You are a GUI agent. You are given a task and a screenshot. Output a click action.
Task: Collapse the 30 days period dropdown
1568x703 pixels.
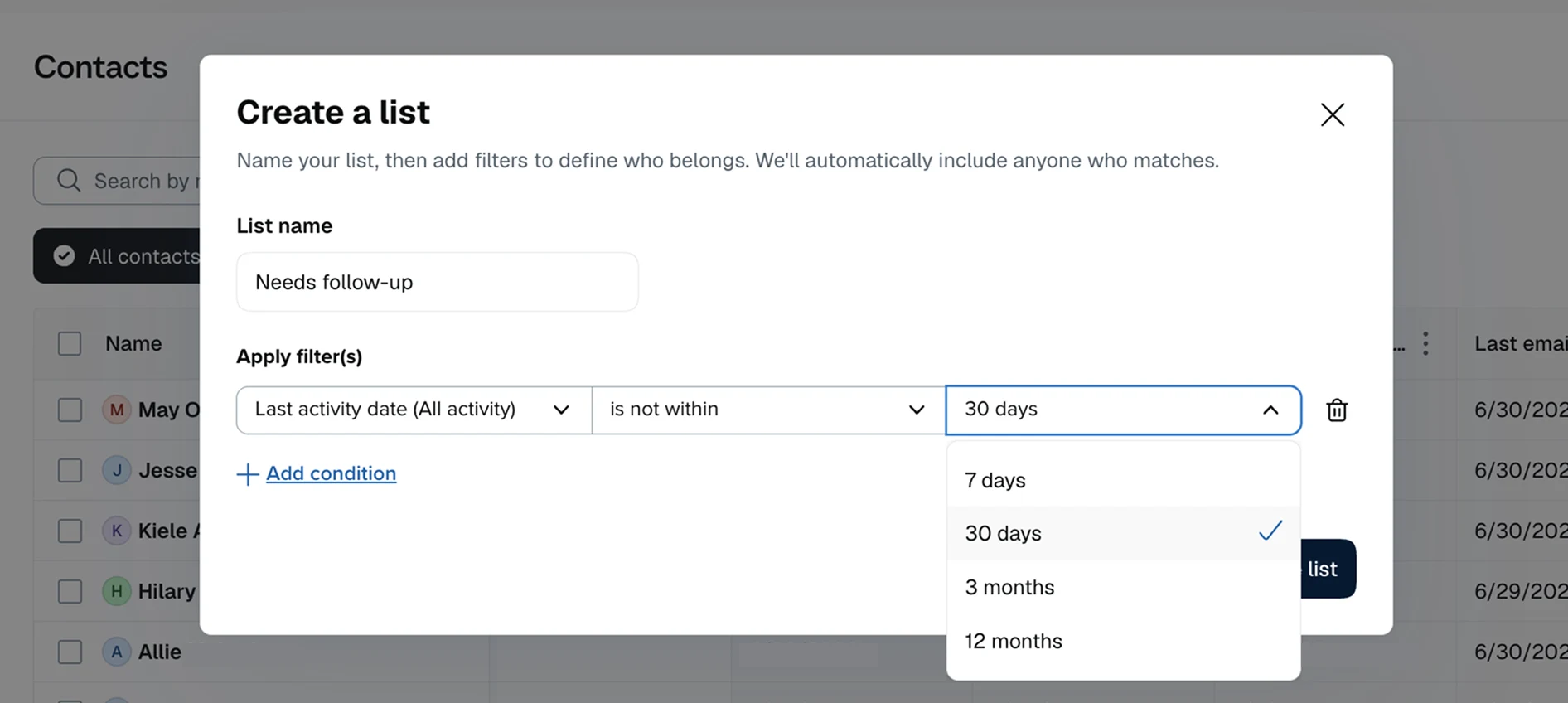pos(1123,410)
